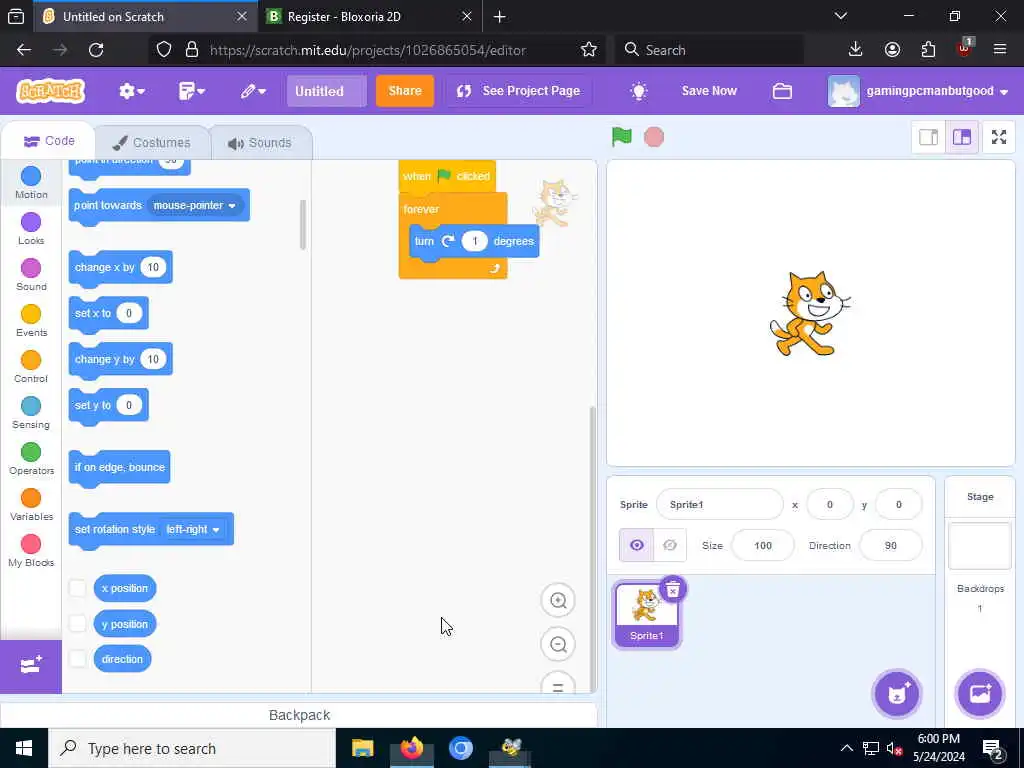The image size is (1024, 768).
Task: Click the Sprite name field Sprite1
Action: tap(719, 504)
